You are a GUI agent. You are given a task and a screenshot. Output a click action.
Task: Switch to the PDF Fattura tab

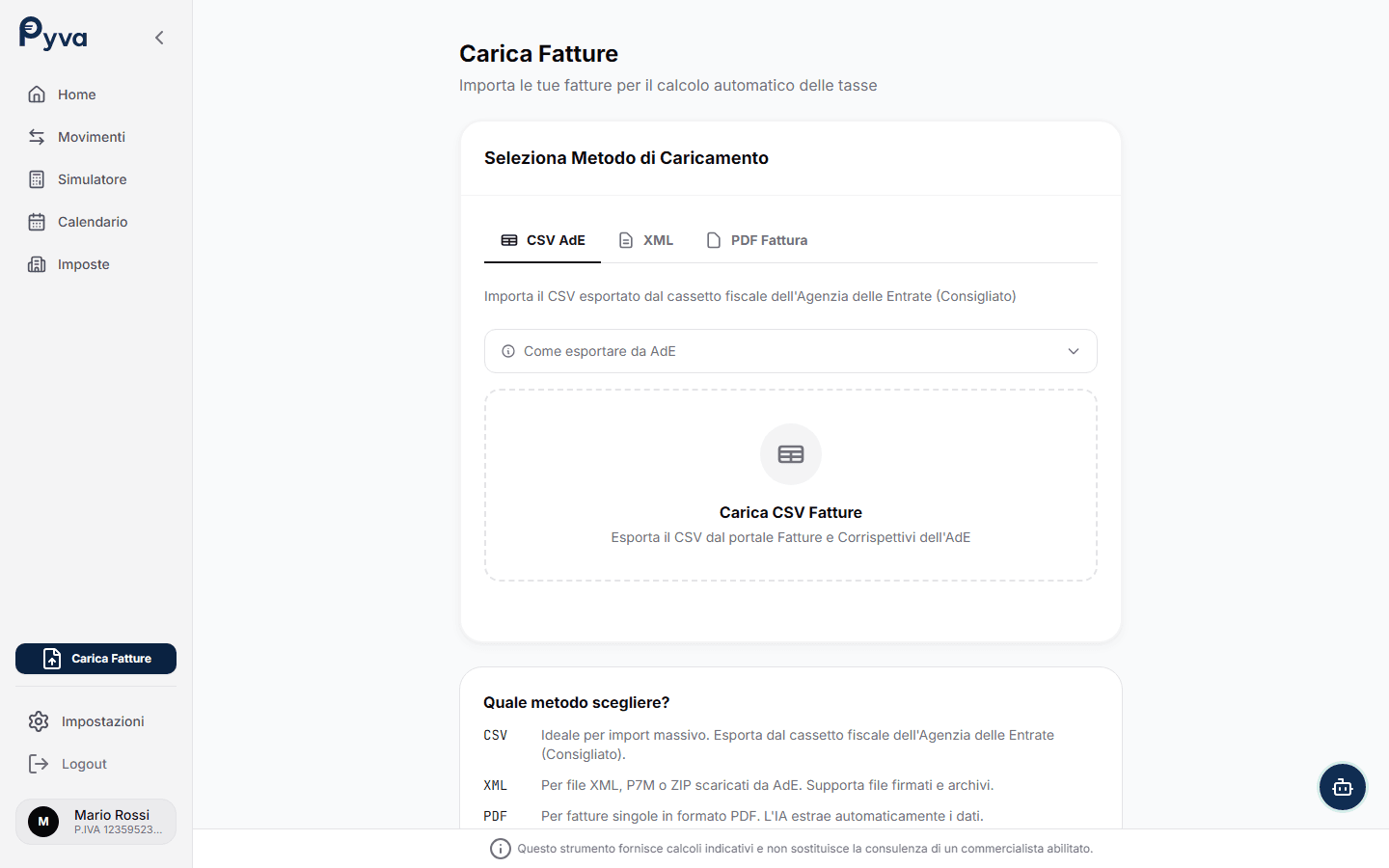pyautogui.click(x=757, y=240)
